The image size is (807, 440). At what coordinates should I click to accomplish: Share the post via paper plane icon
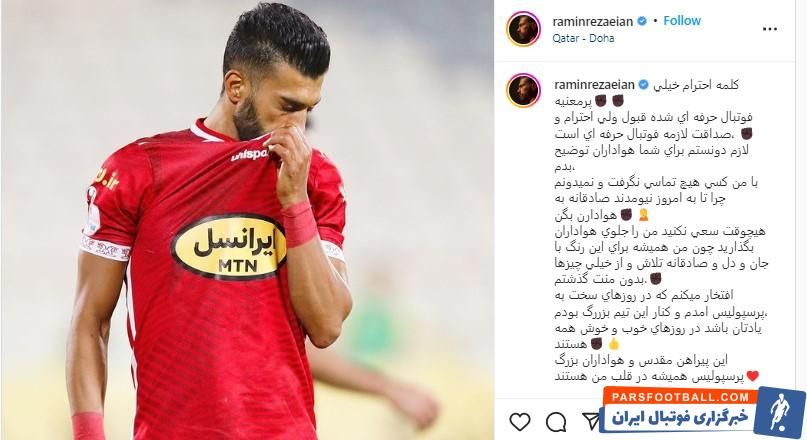click(590, 421)
